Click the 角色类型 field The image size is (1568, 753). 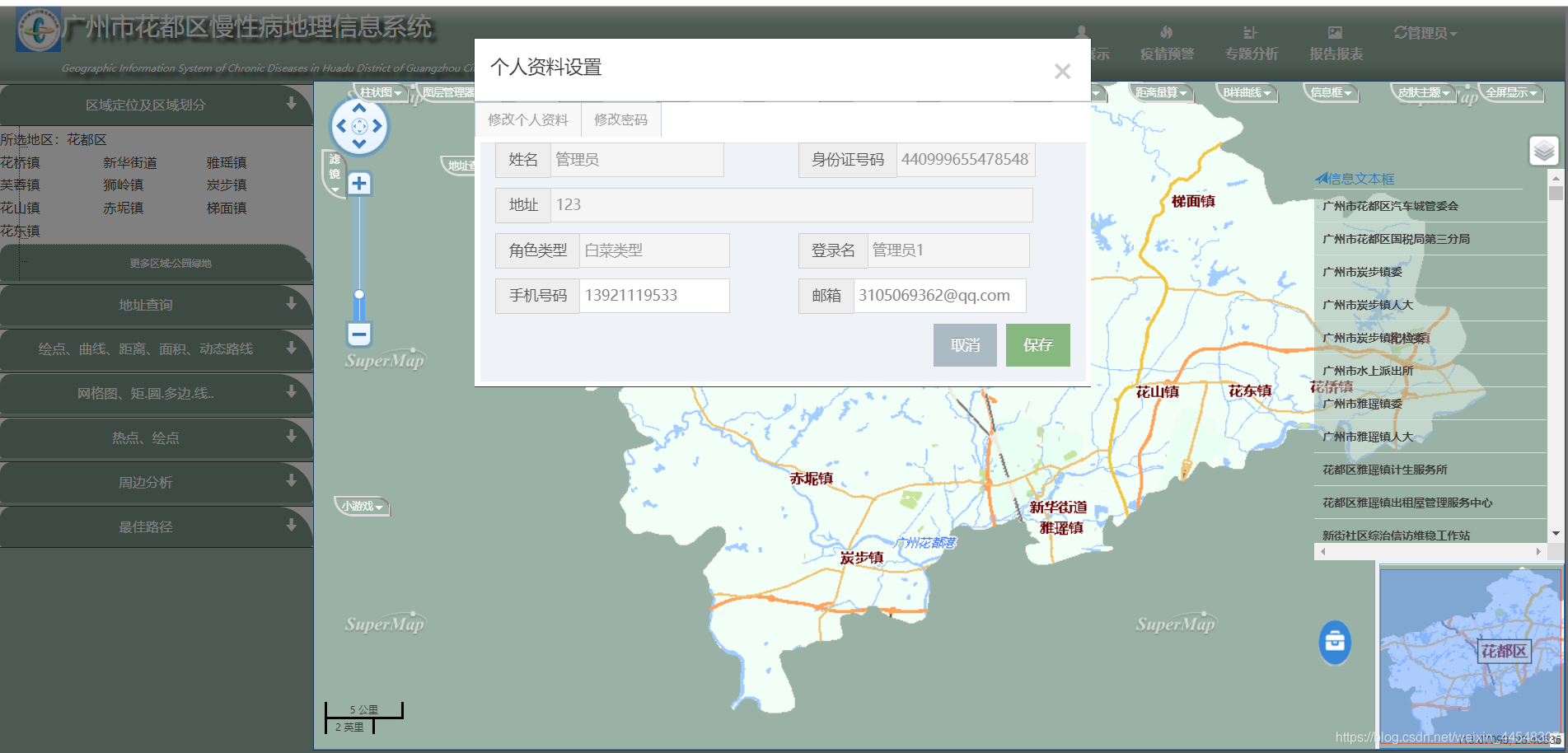(654, 250)
